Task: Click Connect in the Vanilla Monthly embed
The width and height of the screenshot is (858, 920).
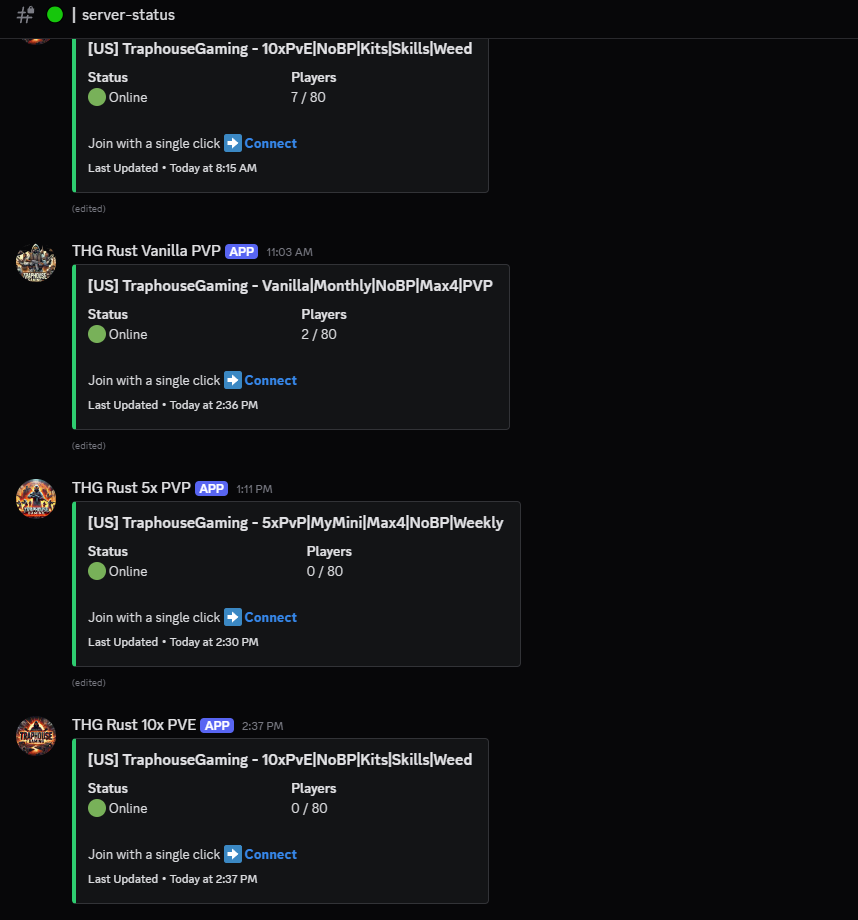Action: 271,380
